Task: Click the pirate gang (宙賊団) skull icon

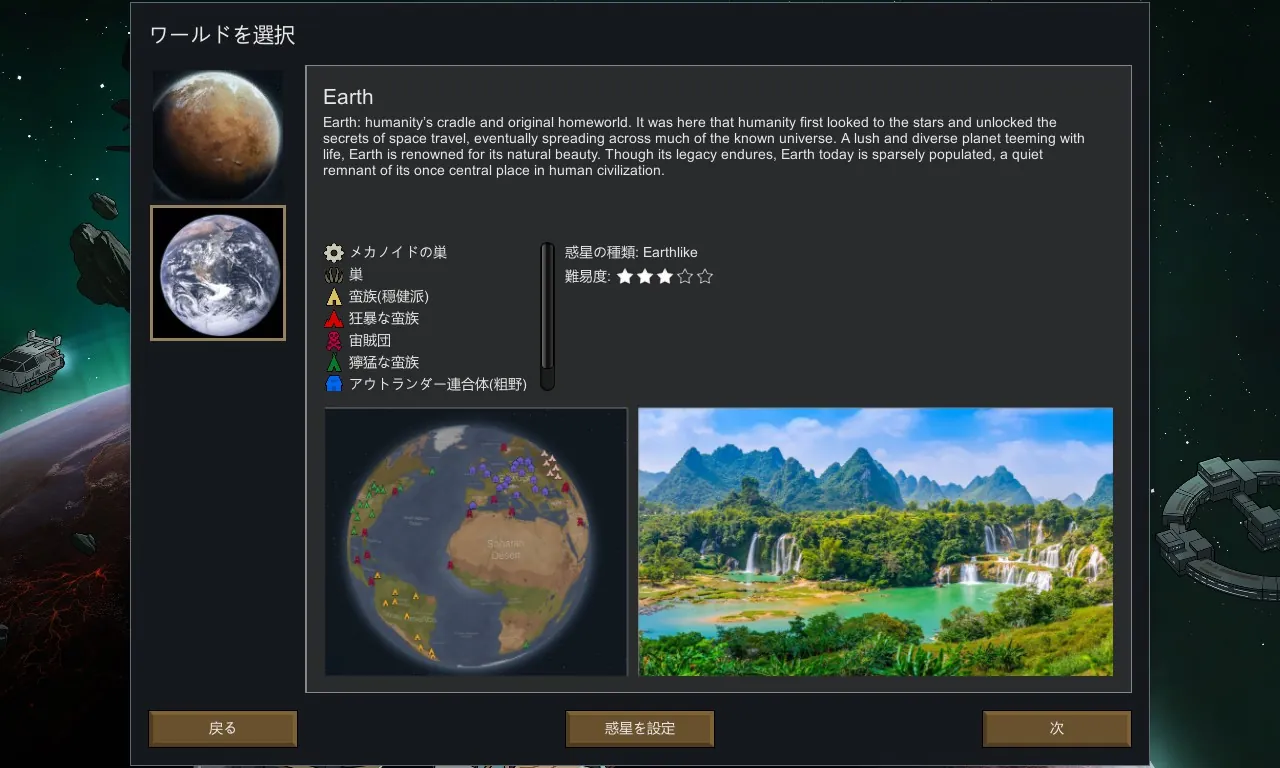Action: coord(334,341)
